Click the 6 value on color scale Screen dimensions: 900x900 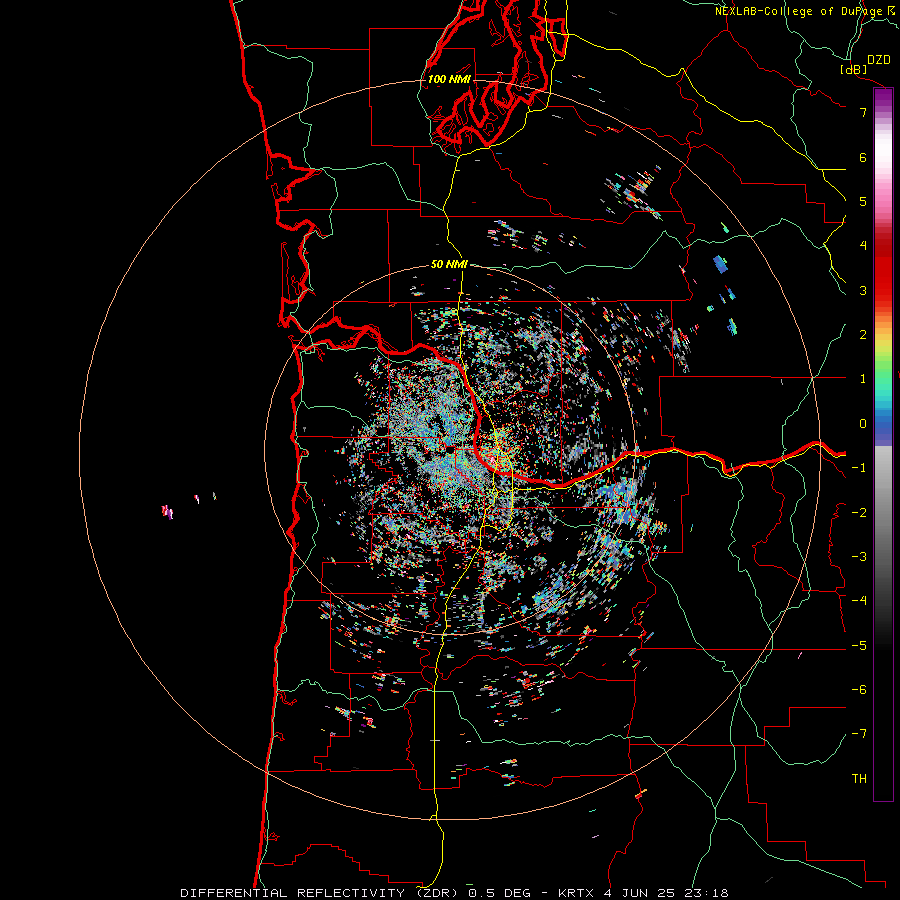863,157
